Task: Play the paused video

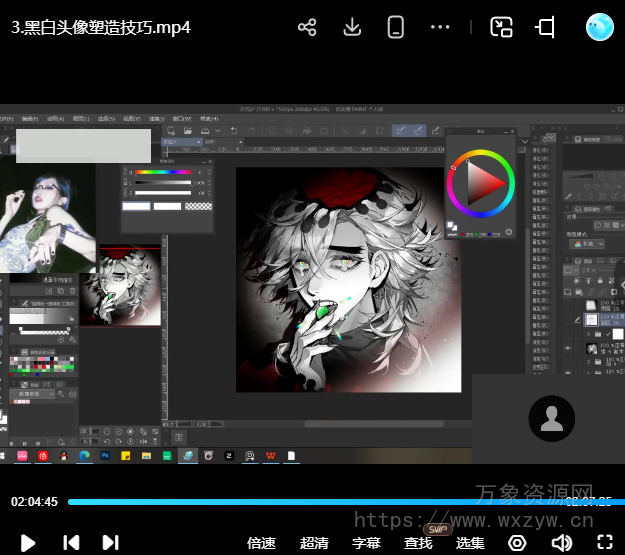Action: tap(28, 542)
